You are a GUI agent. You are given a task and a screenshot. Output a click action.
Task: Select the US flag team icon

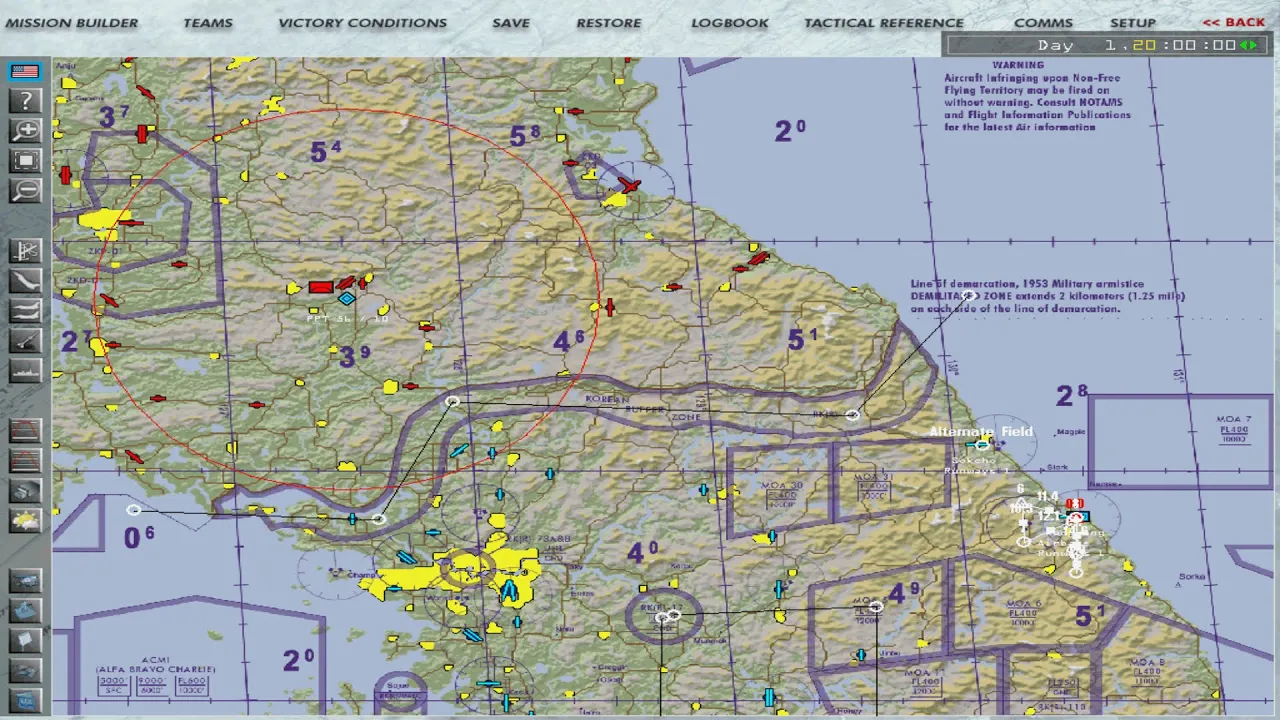[x=25, y=72]
